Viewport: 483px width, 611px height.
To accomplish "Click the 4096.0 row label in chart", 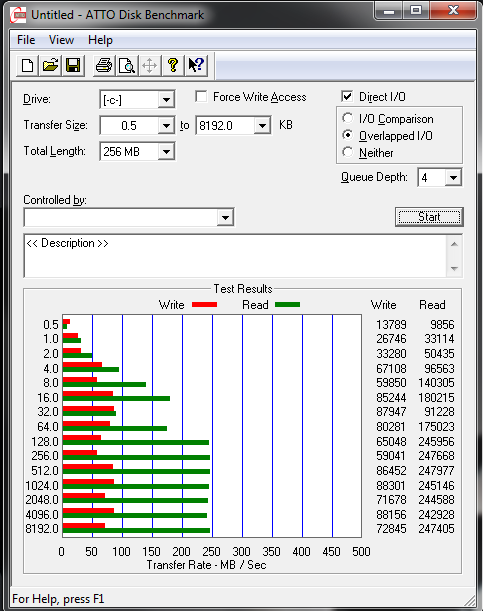I will pyautogui.click(x=42, y=515).
